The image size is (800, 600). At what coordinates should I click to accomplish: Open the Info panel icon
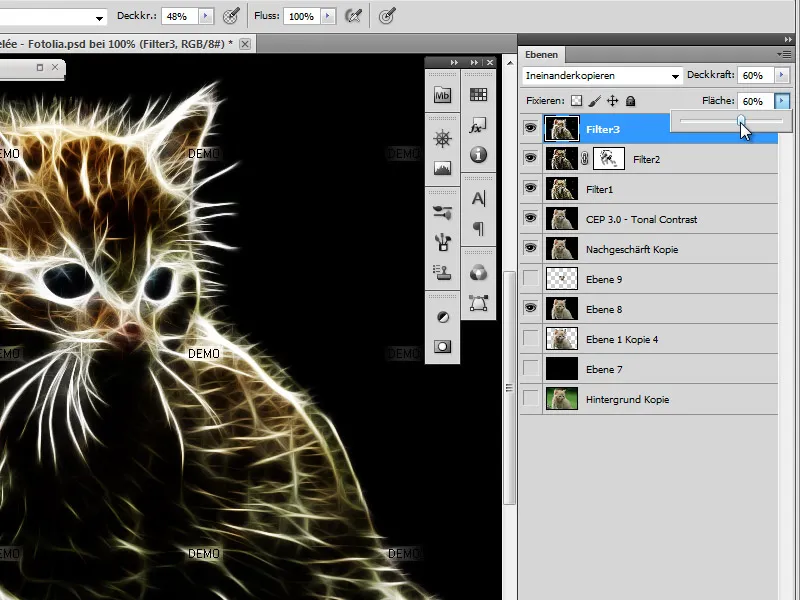[477, 152]
